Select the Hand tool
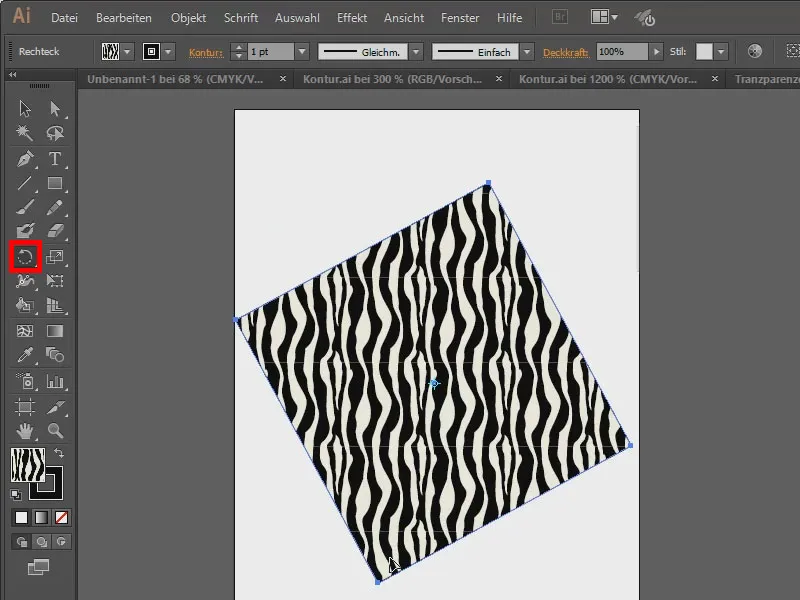This screenshot has height=600, width=800. click(x=24, y=431)
